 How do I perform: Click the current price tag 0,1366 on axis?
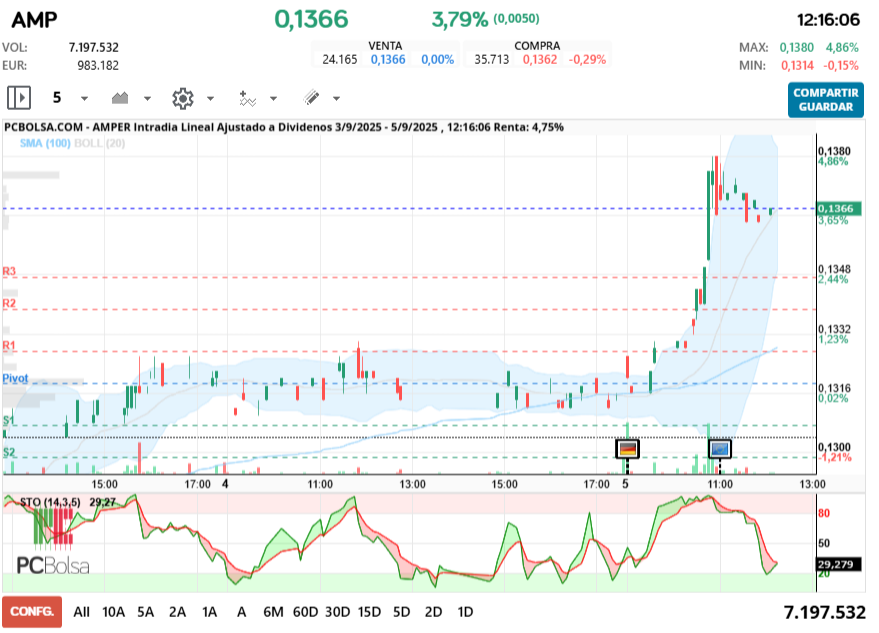(x=839, y=209)
